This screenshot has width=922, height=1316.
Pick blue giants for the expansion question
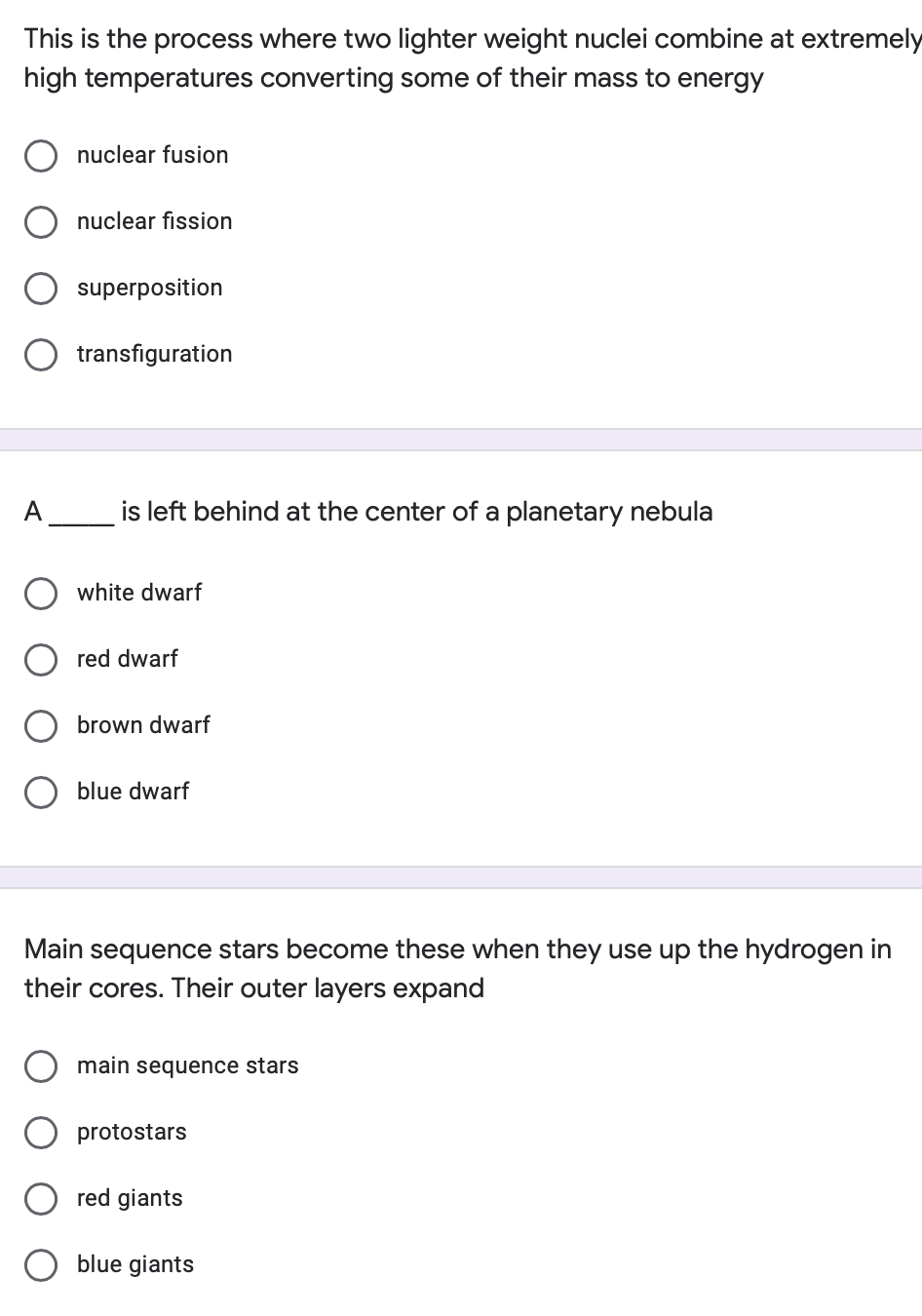click(x=40, y=1264)
